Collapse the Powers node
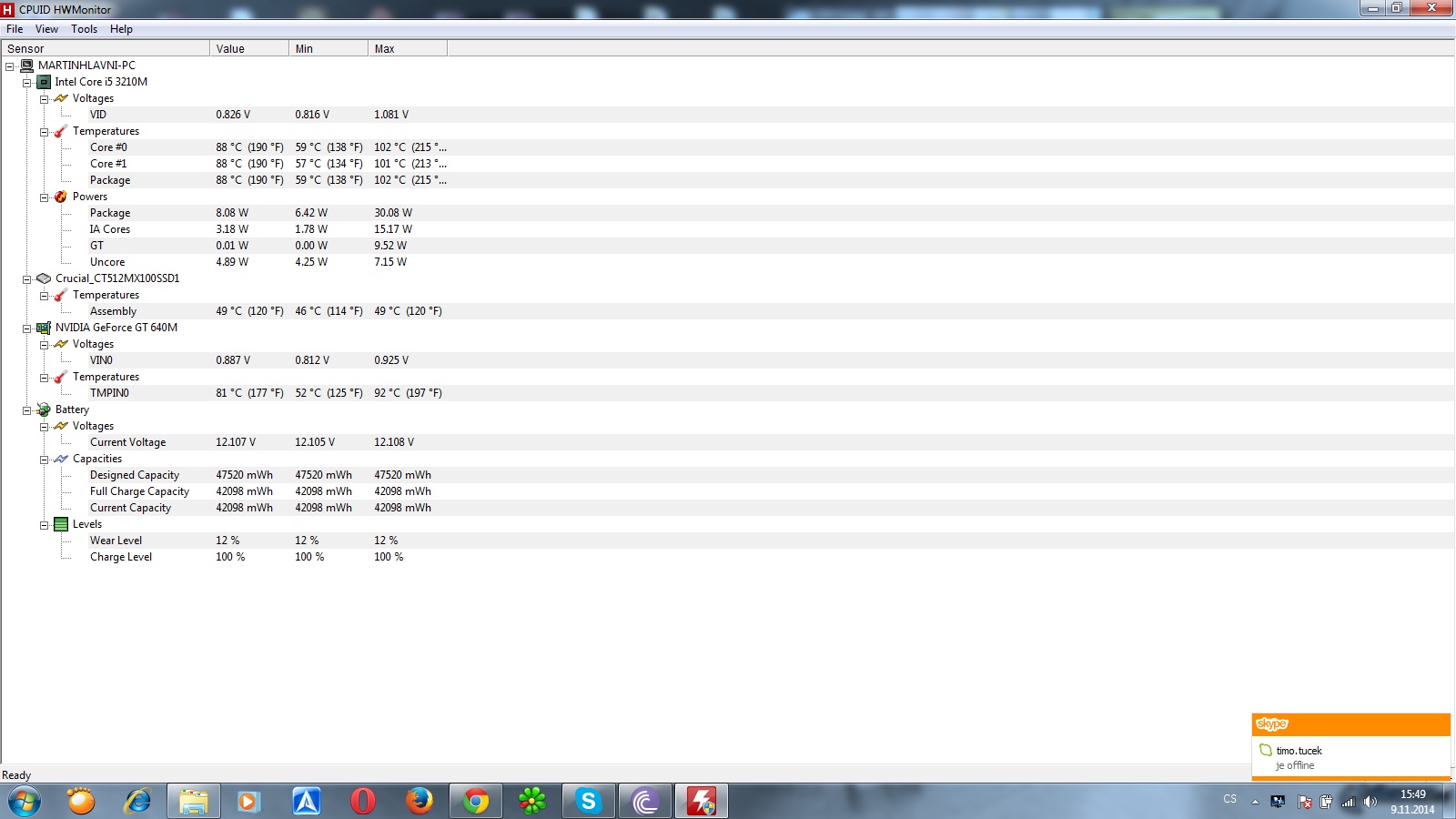1456x819 pixels. click(44, 197)
